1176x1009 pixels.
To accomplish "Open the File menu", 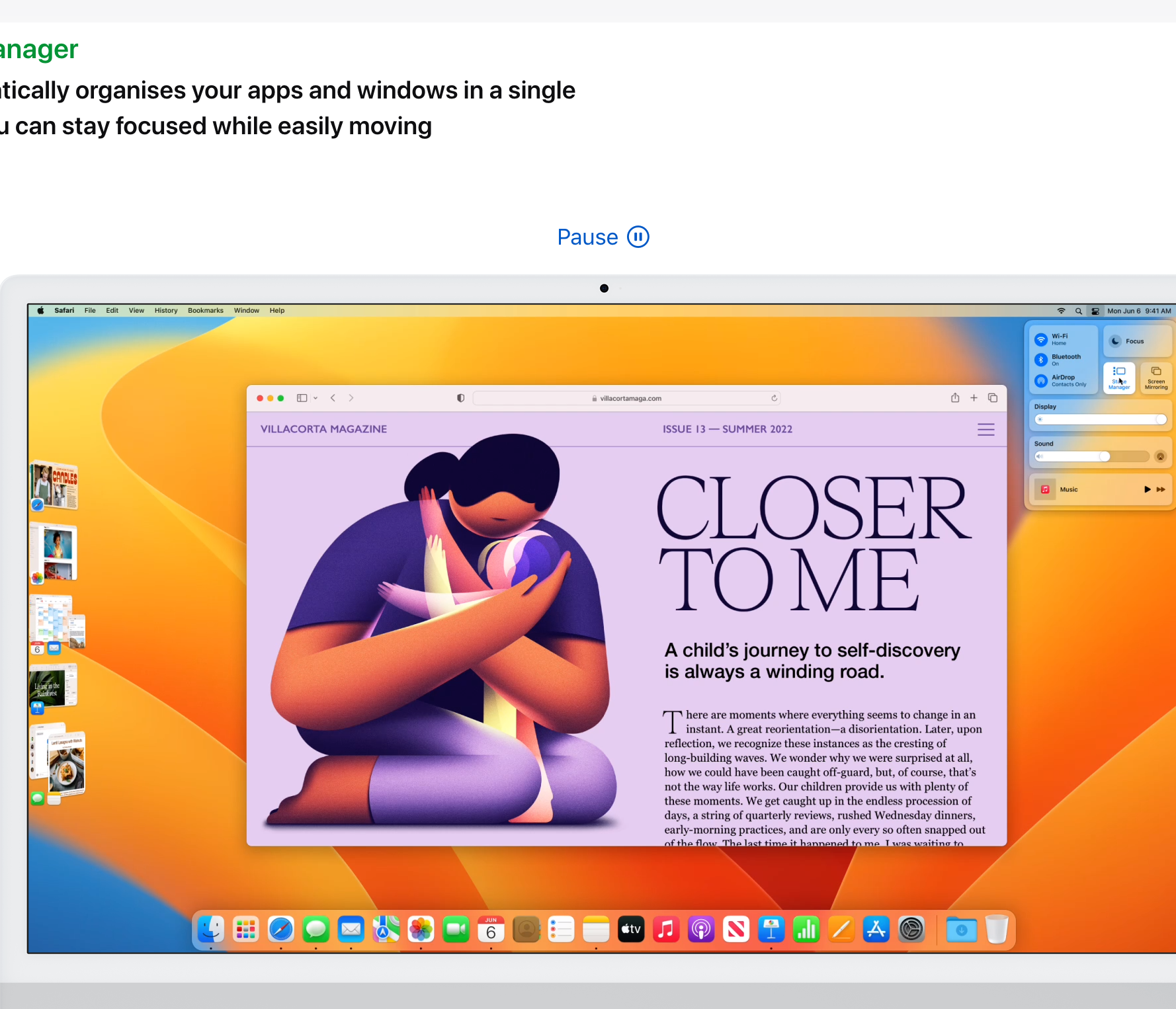I will (x=90, y=310).
